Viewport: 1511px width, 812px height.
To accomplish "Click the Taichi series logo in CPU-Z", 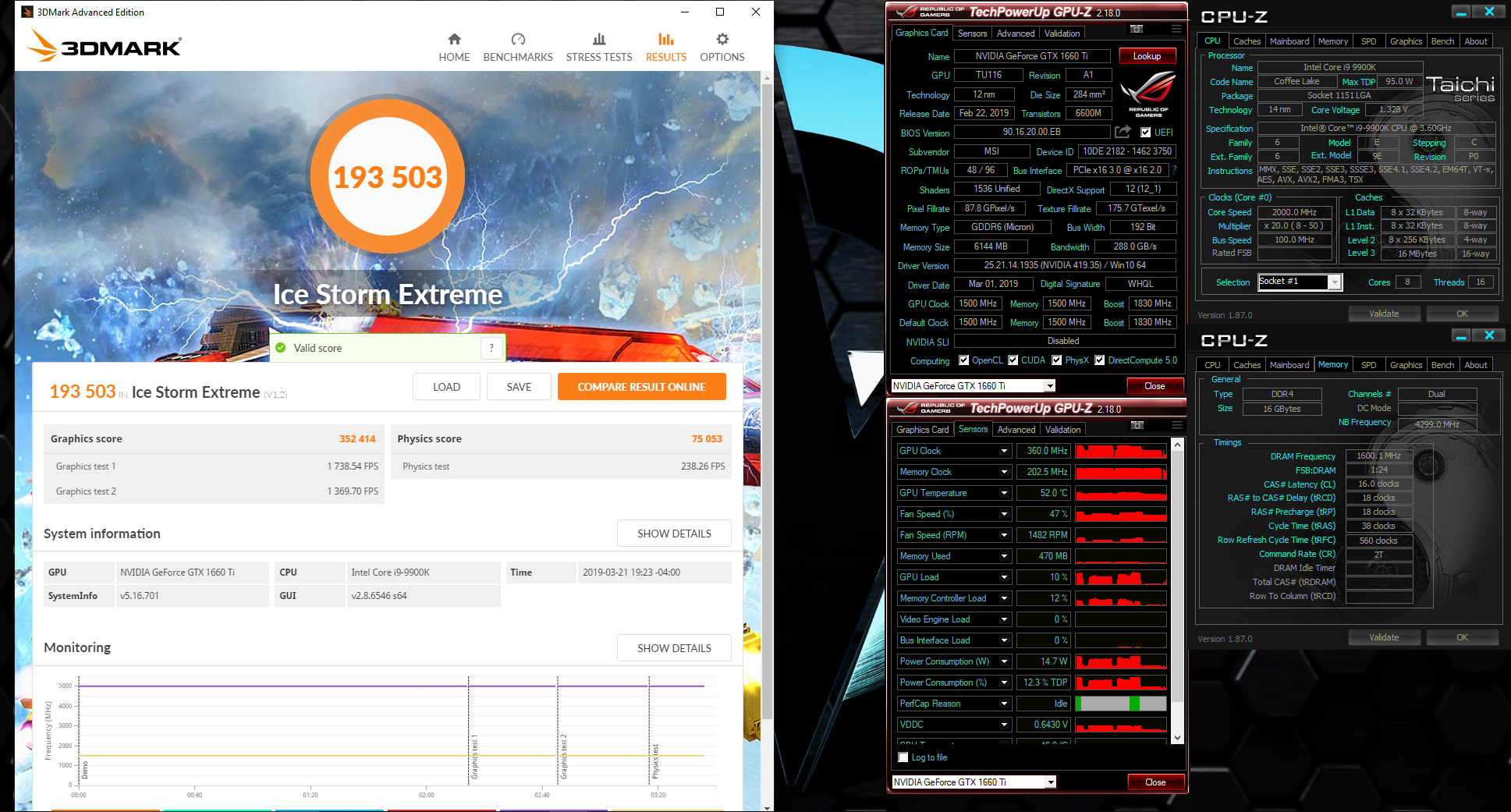I will (1460, 88).
